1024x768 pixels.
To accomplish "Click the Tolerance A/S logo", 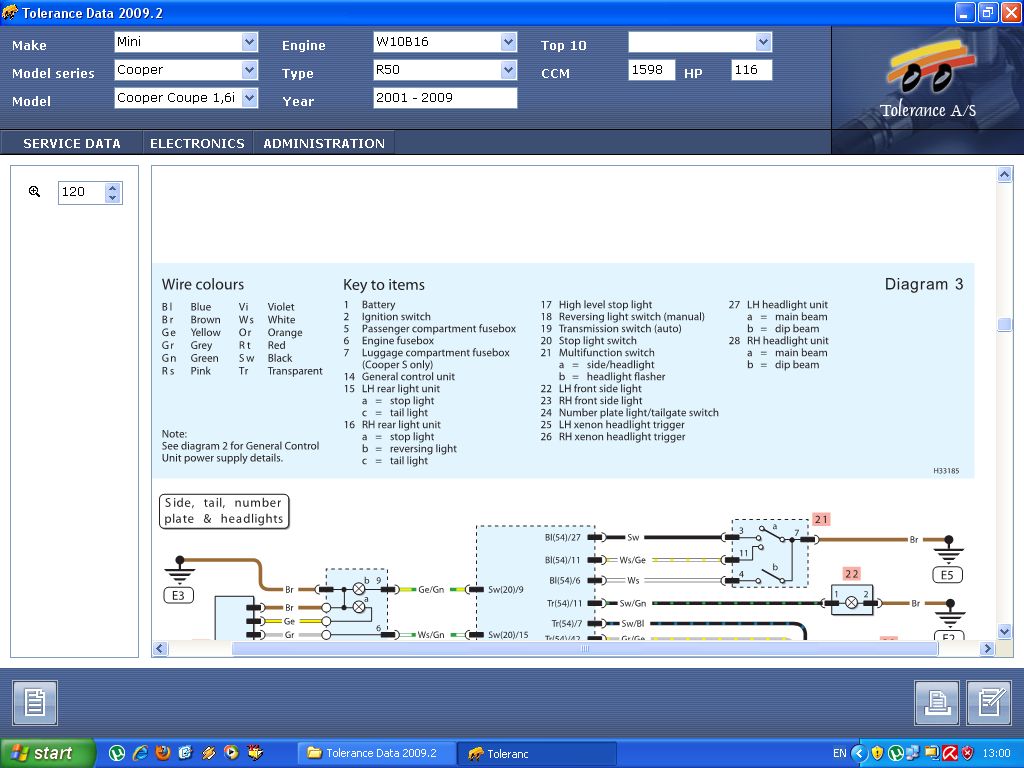I will pyautogui.click(x=927, y=79).
